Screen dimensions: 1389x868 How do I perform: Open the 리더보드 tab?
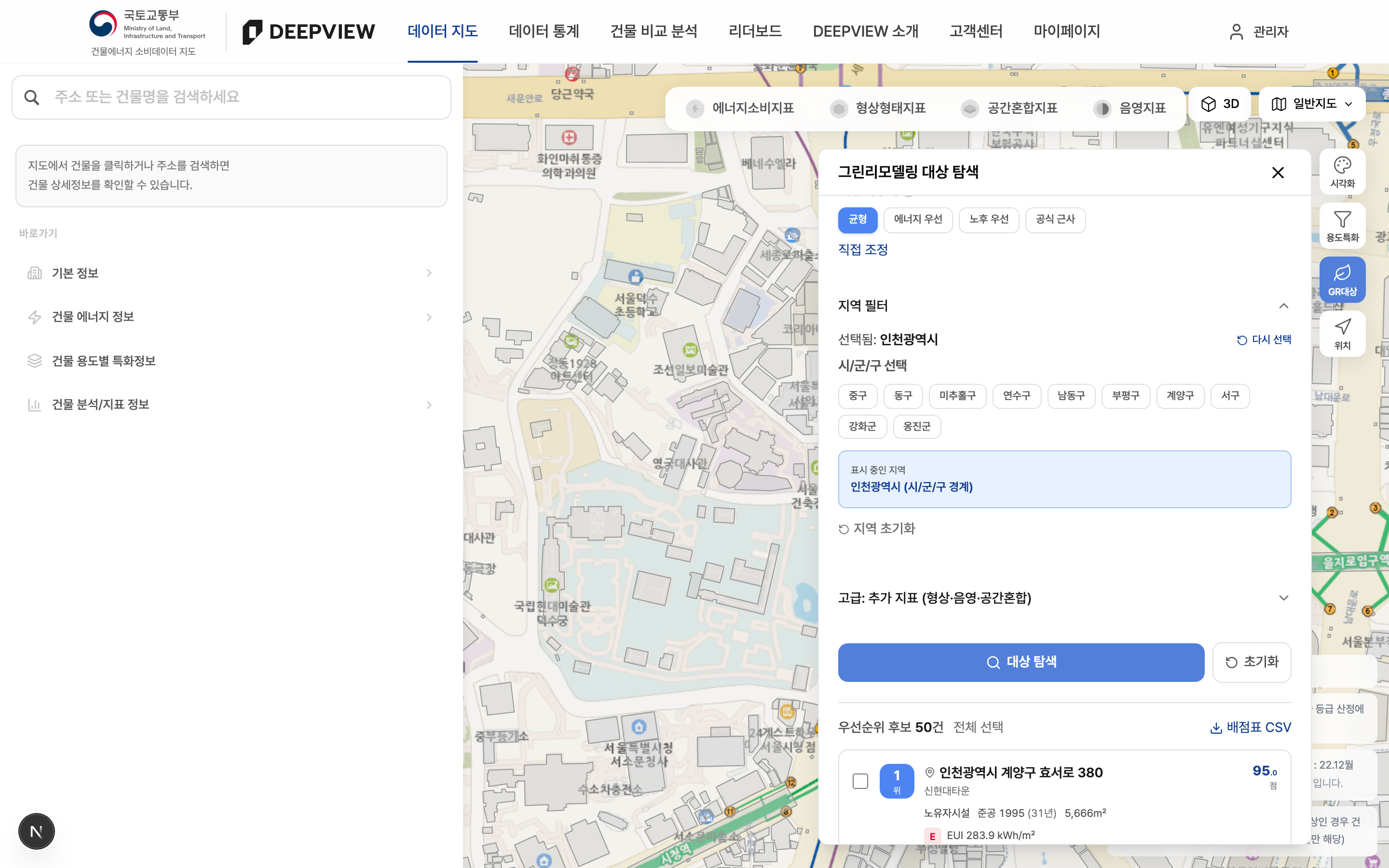pos(755,31)
